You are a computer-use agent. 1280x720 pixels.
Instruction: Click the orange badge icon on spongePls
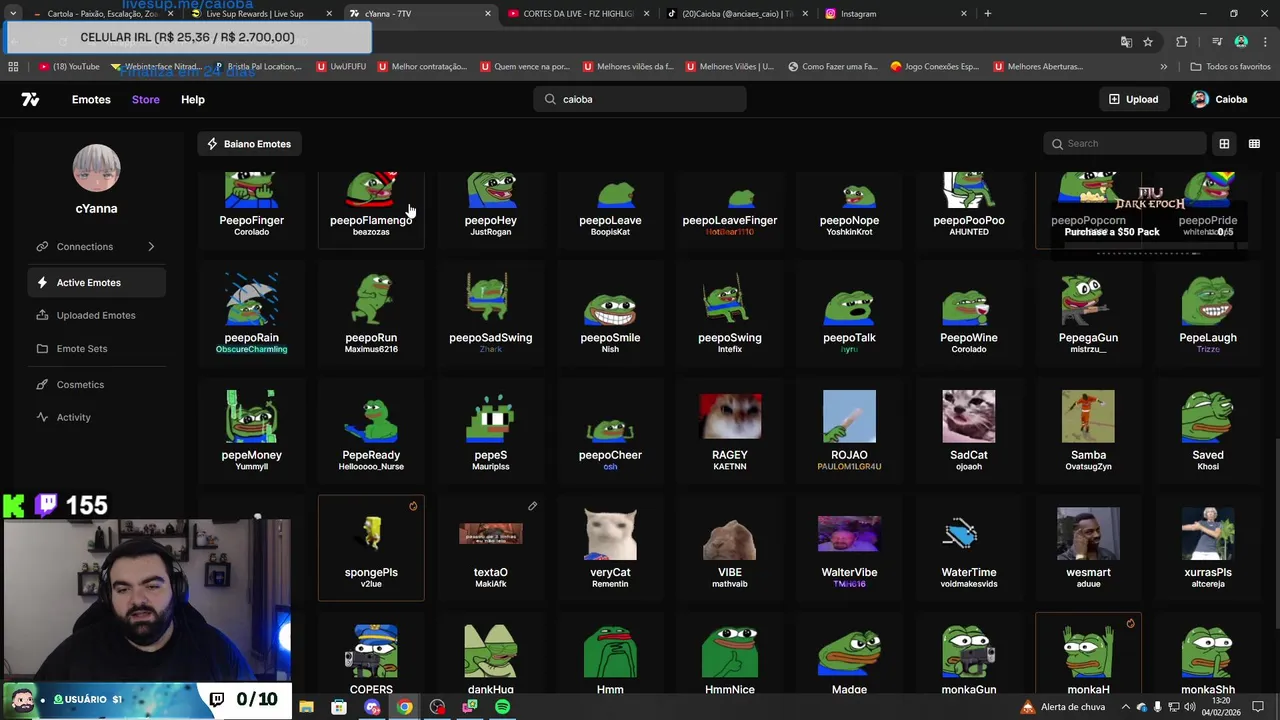pos(413,506)
